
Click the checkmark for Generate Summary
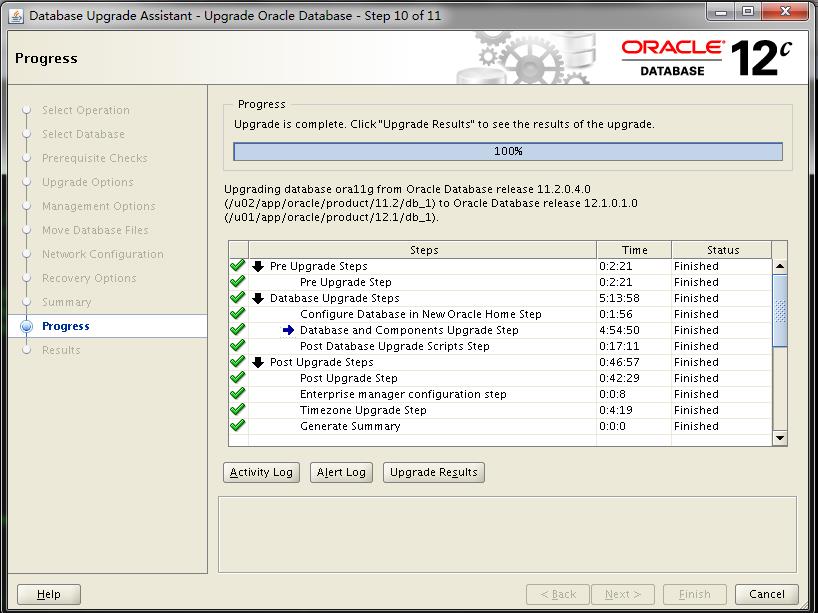[x=238, y=426]
